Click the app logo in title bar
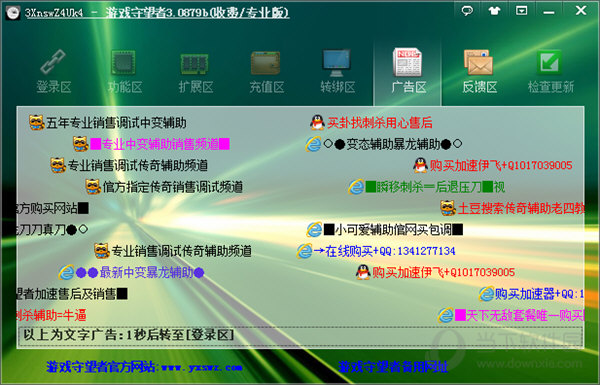Screen dimensions: 600x385 [13, 12]
